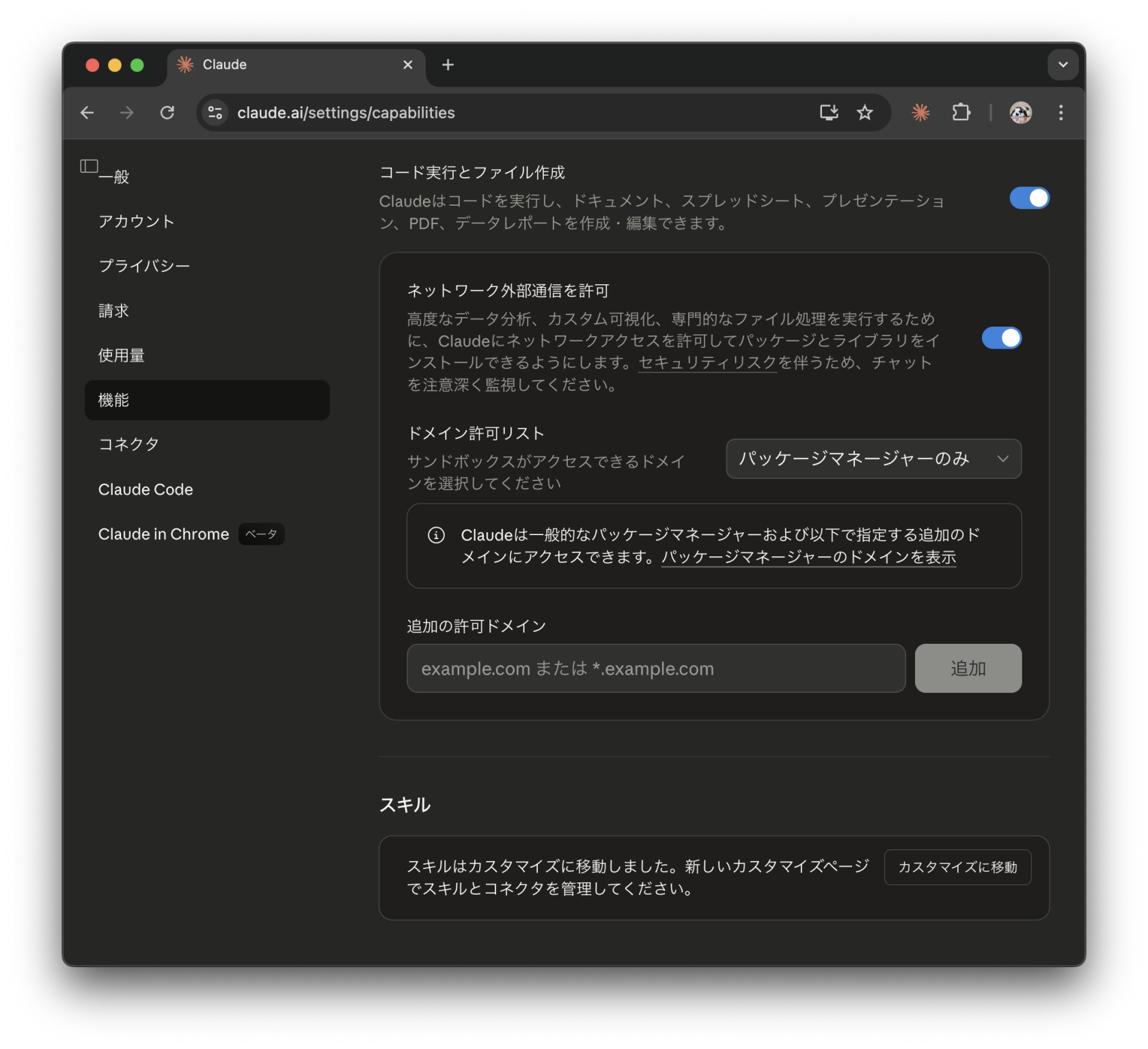Disable the コード実行とファイル作成 toggle

click(1029, 198)
